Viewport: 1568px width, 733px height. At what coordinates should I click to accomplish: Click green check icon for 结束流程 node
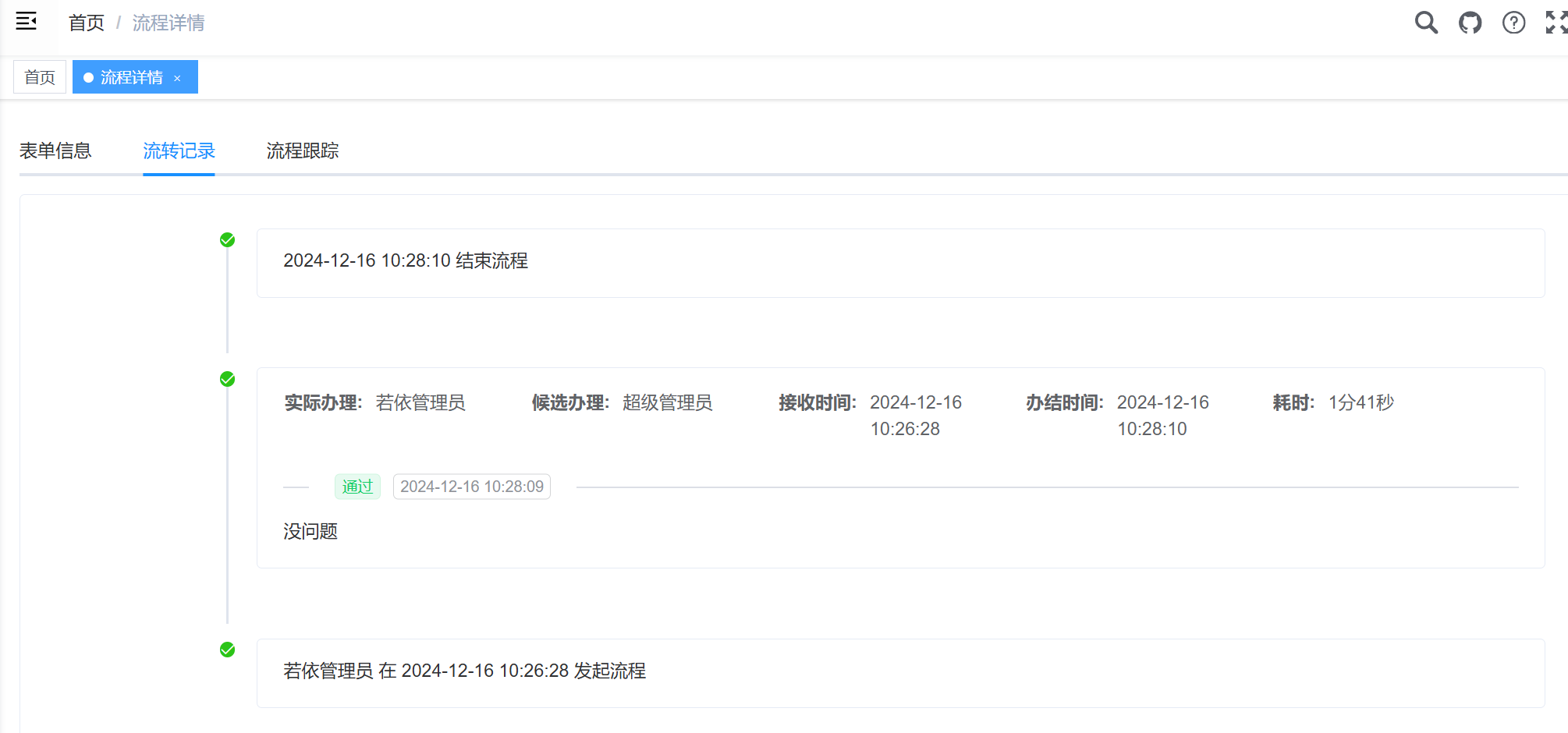[x=227, y=240]
